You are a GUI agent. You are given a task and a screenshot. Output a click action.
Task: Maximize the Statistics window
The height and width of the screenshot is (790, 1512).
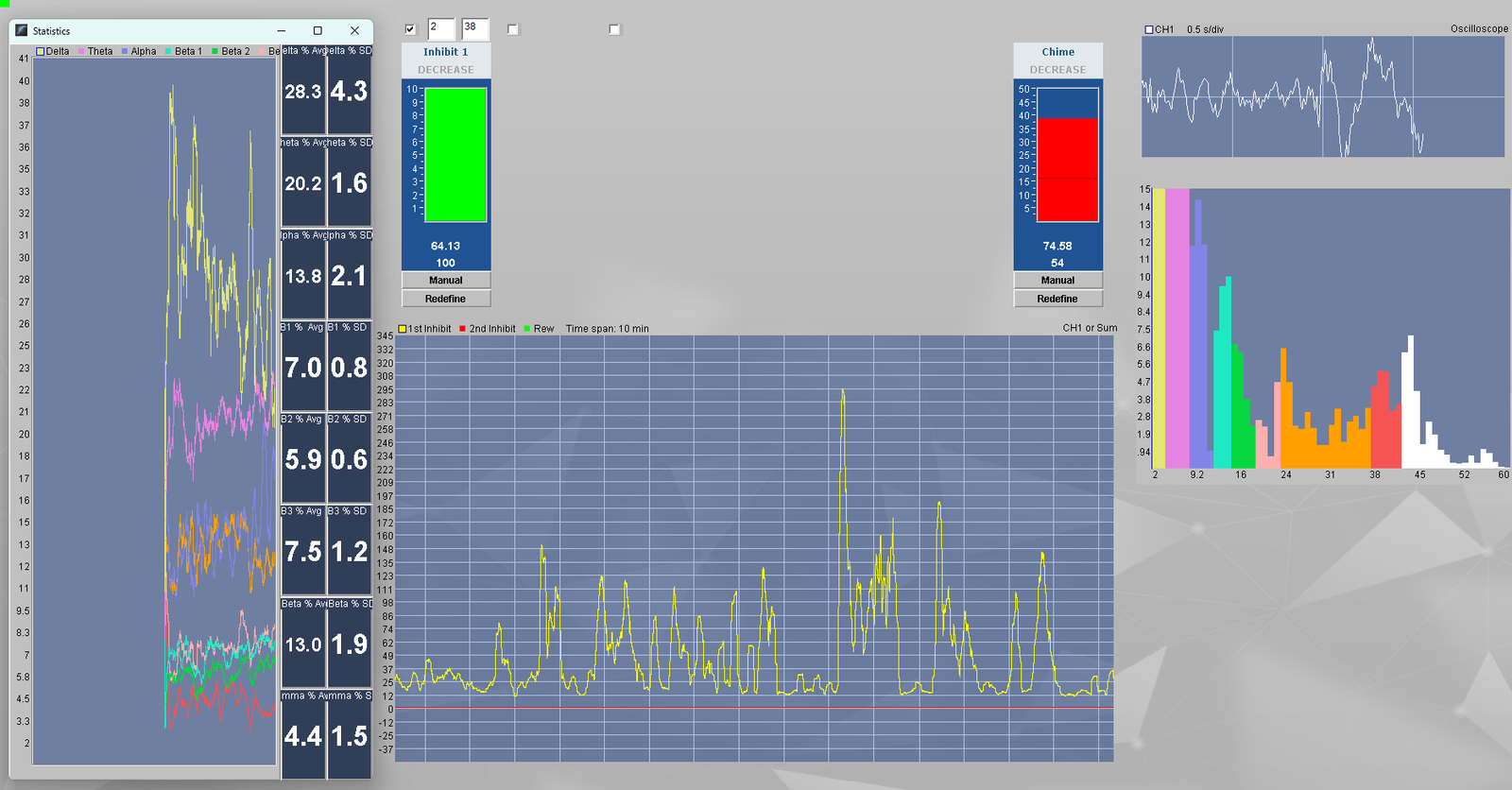(318, 31)
